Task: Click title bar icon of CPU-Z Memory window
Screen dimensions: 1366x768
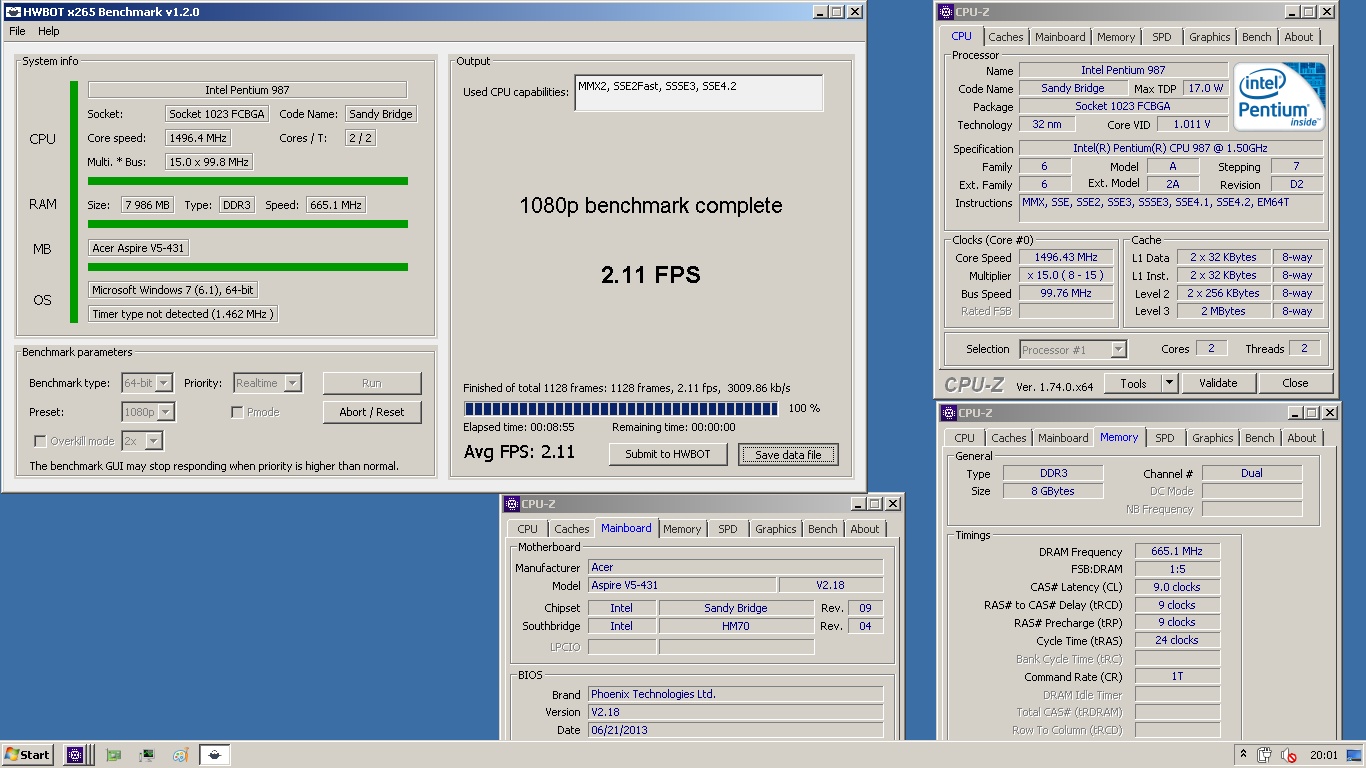Action: 949,413
